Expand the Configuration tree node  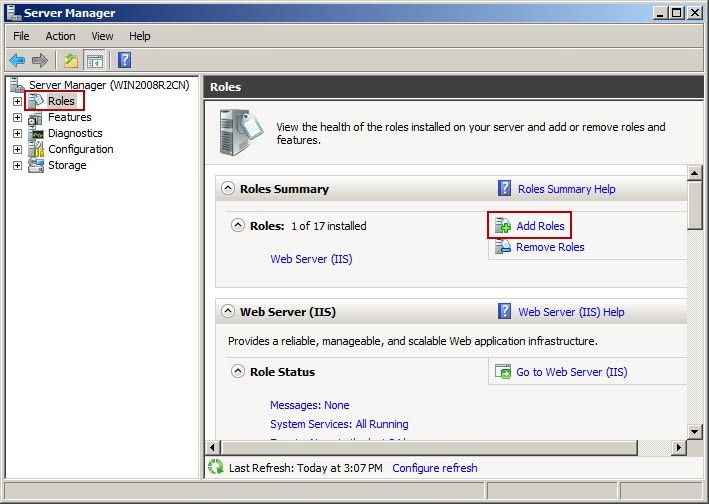(x=17, y=149)
